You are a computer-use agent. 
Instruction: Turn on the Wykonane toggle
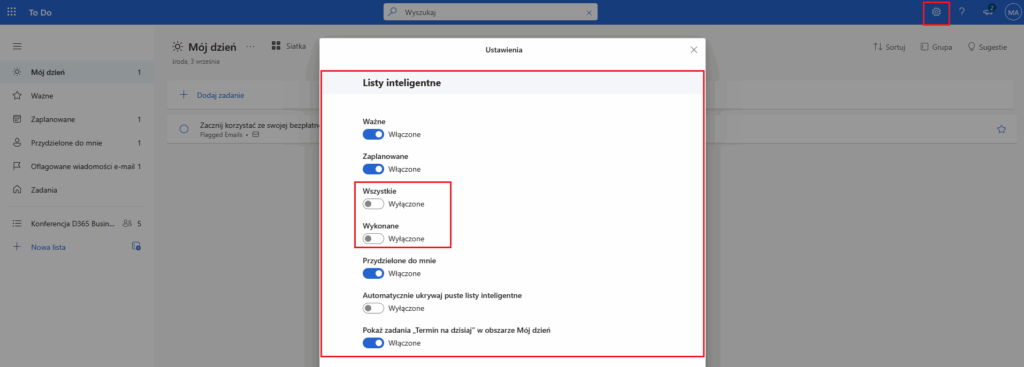pos(374,238)
